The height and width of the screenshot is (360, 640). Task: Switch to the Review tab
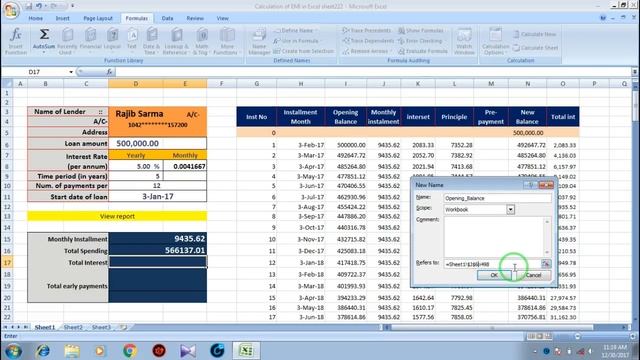pyautogui.click(x=195, y=18)
